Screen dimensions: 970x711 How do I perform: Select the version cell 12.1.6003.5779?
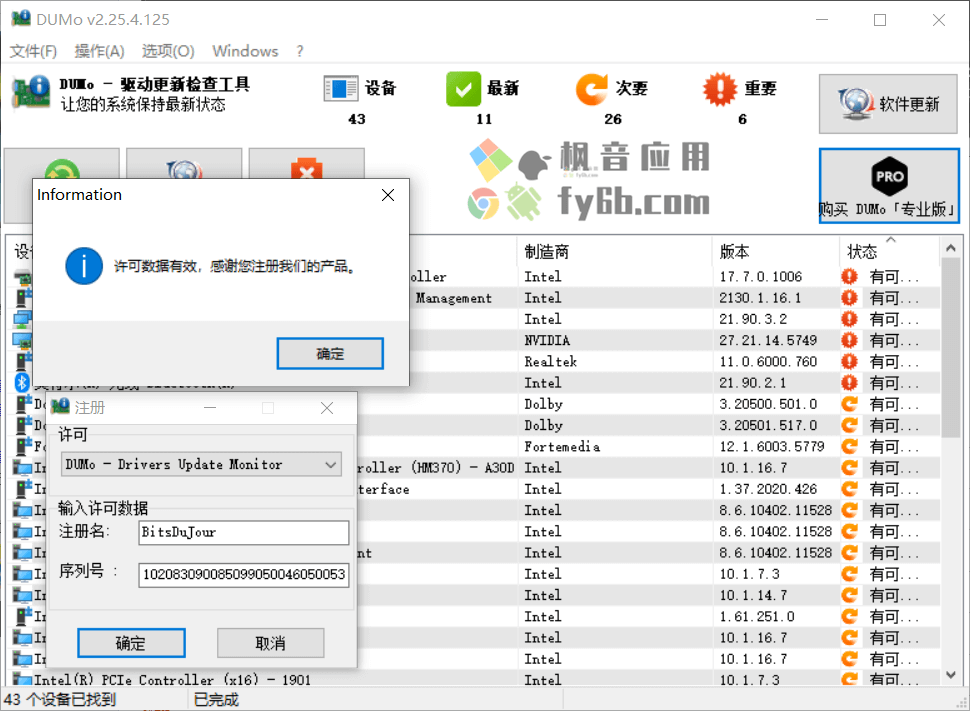click(771, 446)
